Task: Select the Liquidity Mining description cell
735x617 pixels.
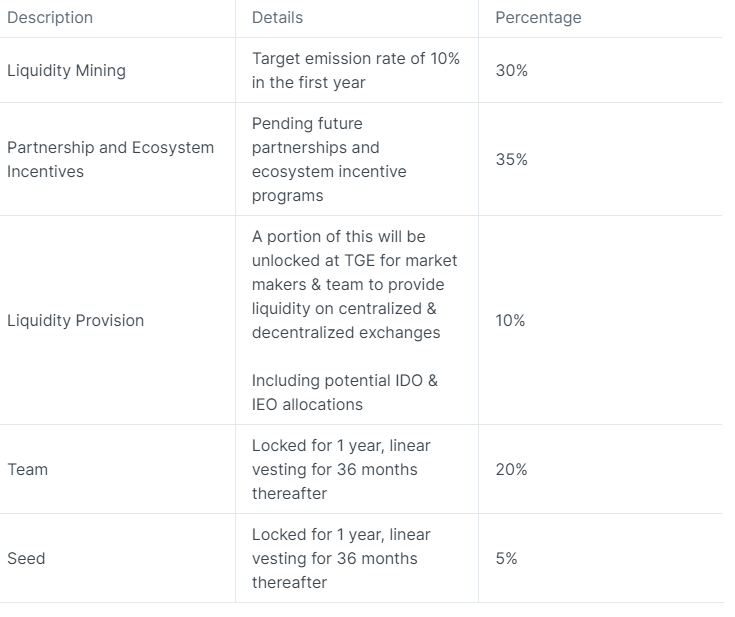Action: (x=66, y=71)
